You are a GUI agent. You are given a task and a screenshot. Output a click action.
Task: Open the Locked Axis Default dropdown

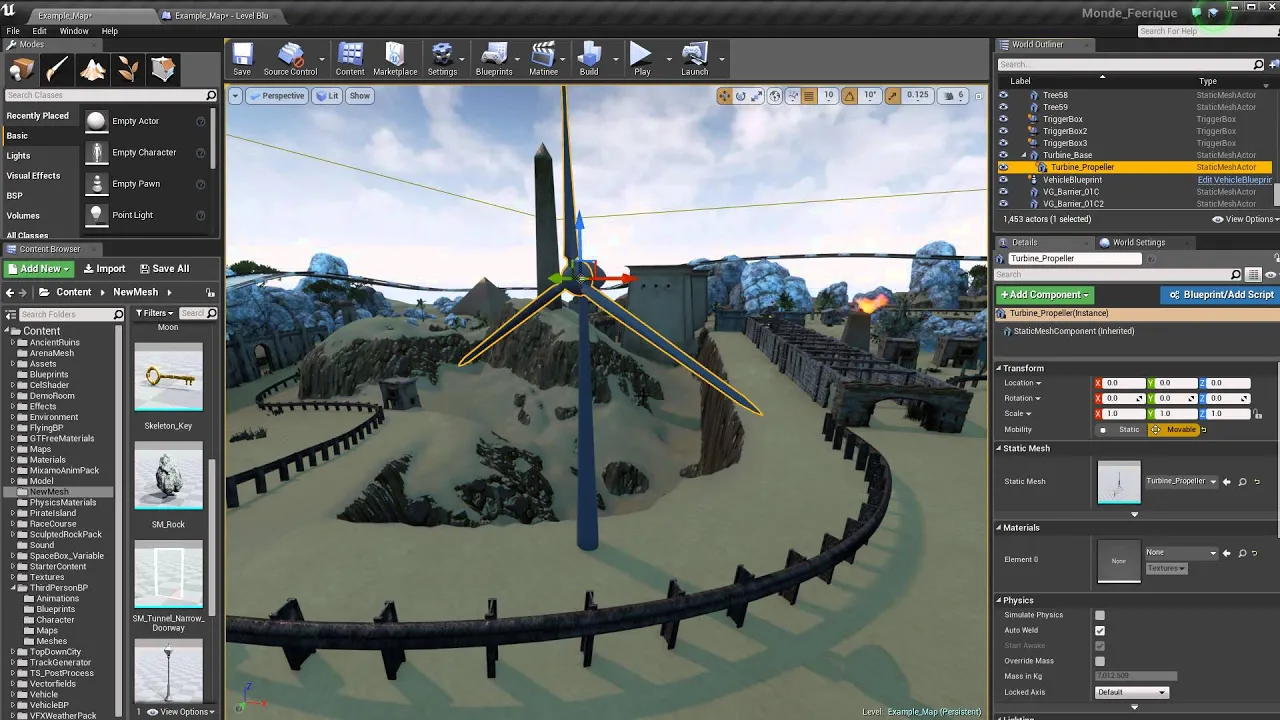click(1131, 692)
